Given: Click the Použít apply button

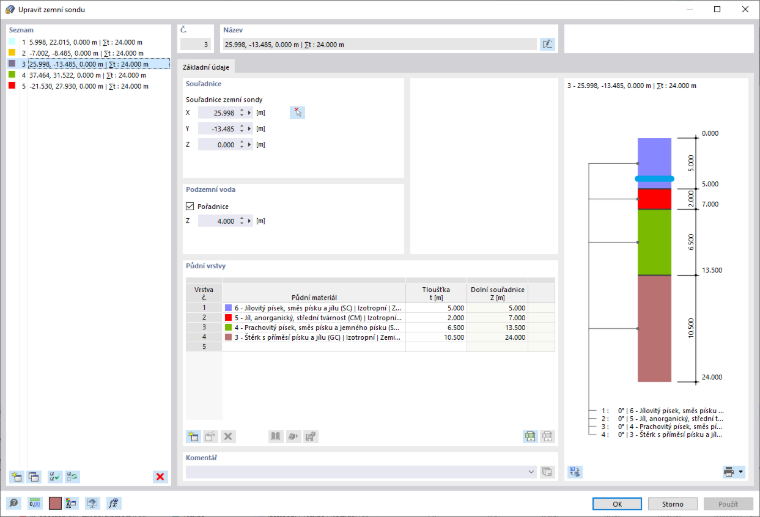Looking at the screenshot, I should [728, 504].
